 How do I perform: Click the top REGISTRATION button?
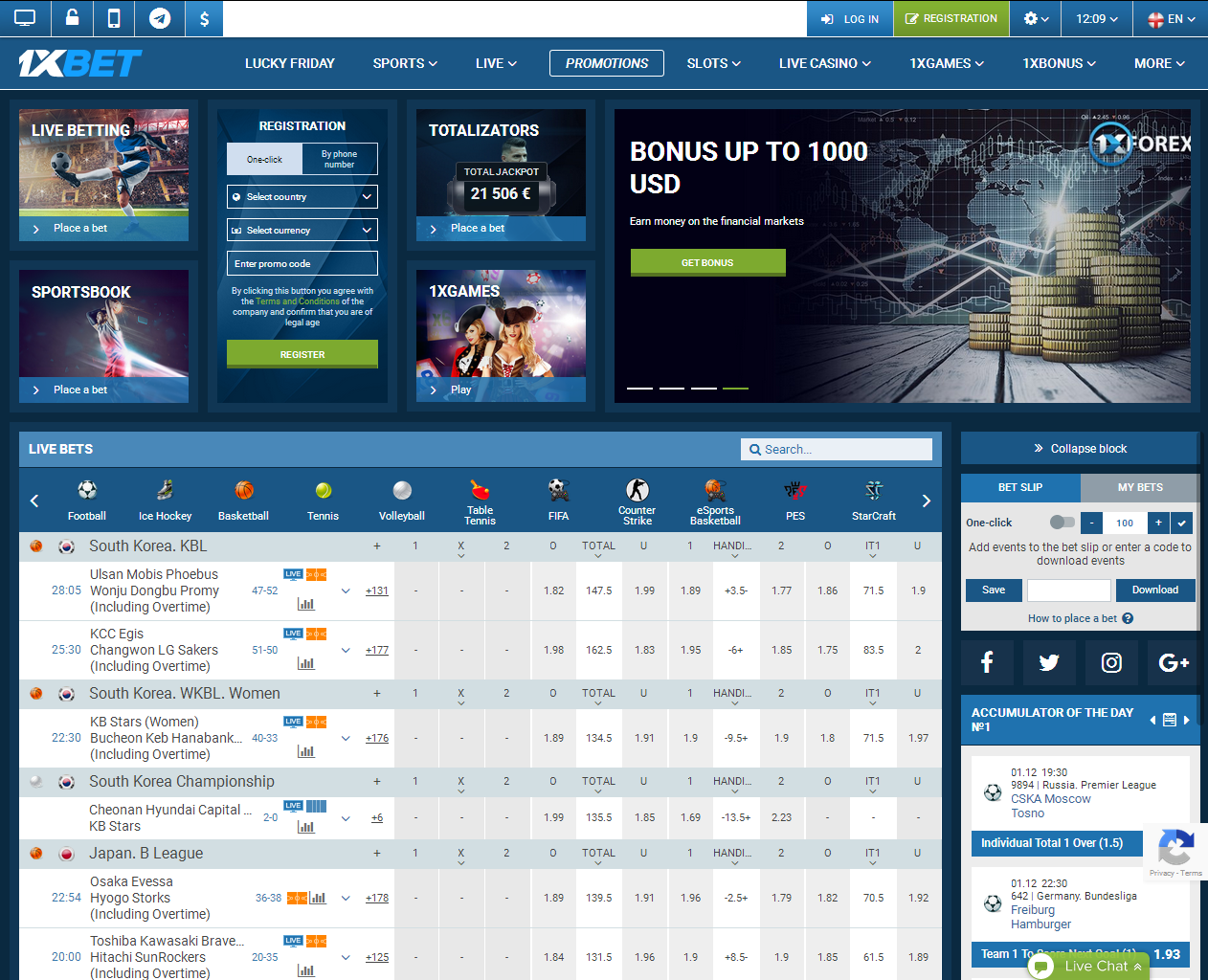[951, 18]
